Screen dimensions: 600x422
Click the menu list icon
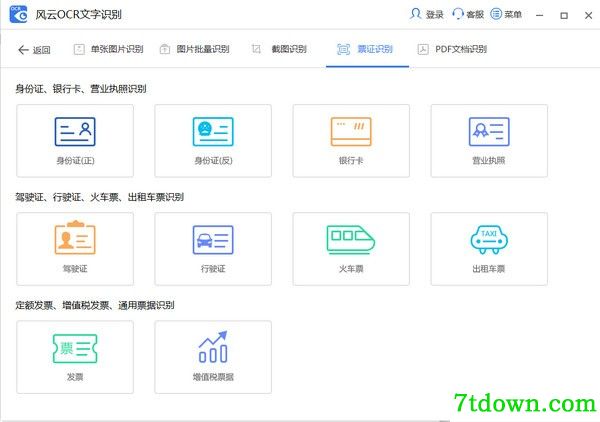click(496, 14)
